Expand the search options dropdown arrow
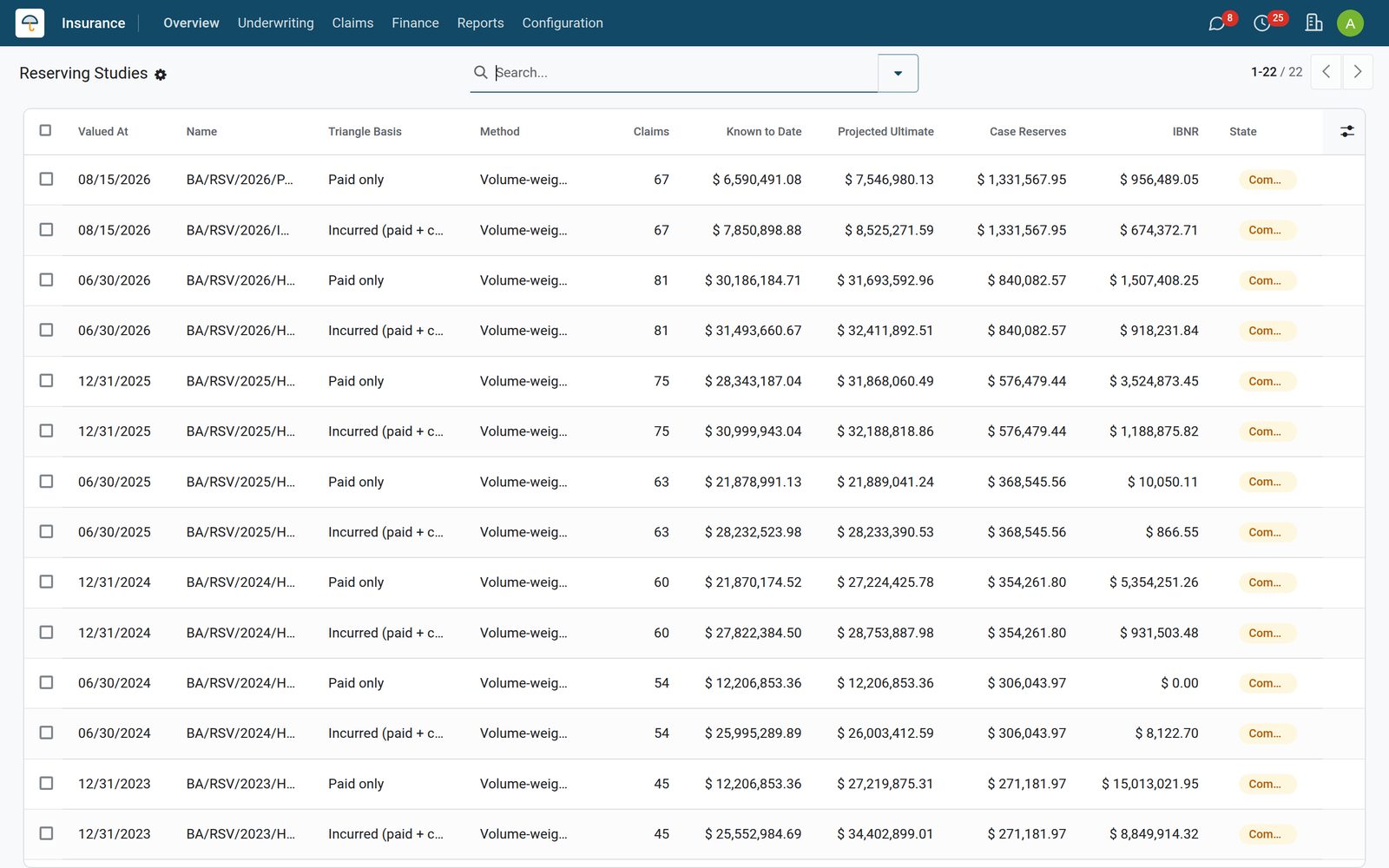 tap(898, 73)
